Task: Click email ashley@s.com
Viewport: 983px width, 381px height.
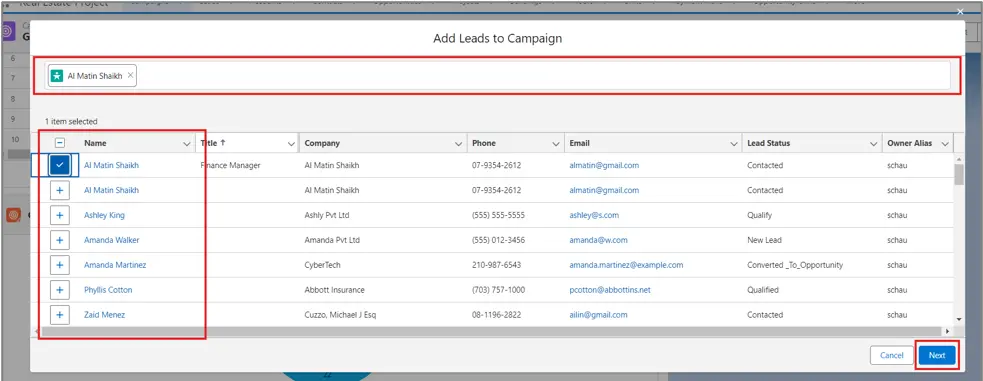Action: pos(594,215)
